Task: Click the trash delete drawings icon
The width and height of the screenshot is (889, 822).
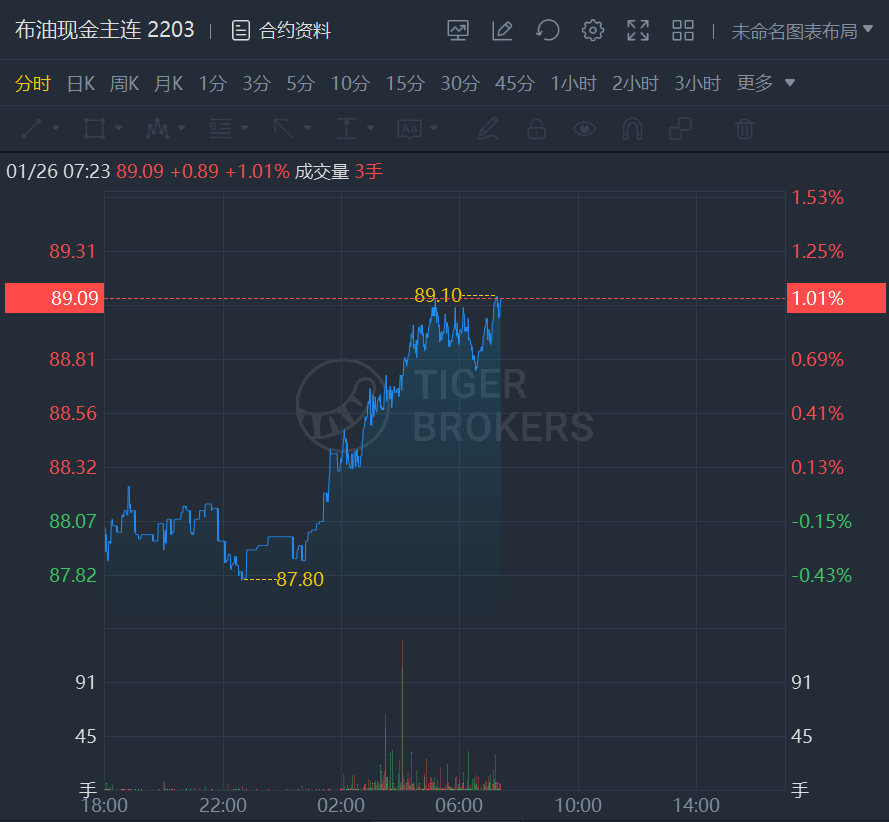Action: pyautogui.click(x=744, y=129)
